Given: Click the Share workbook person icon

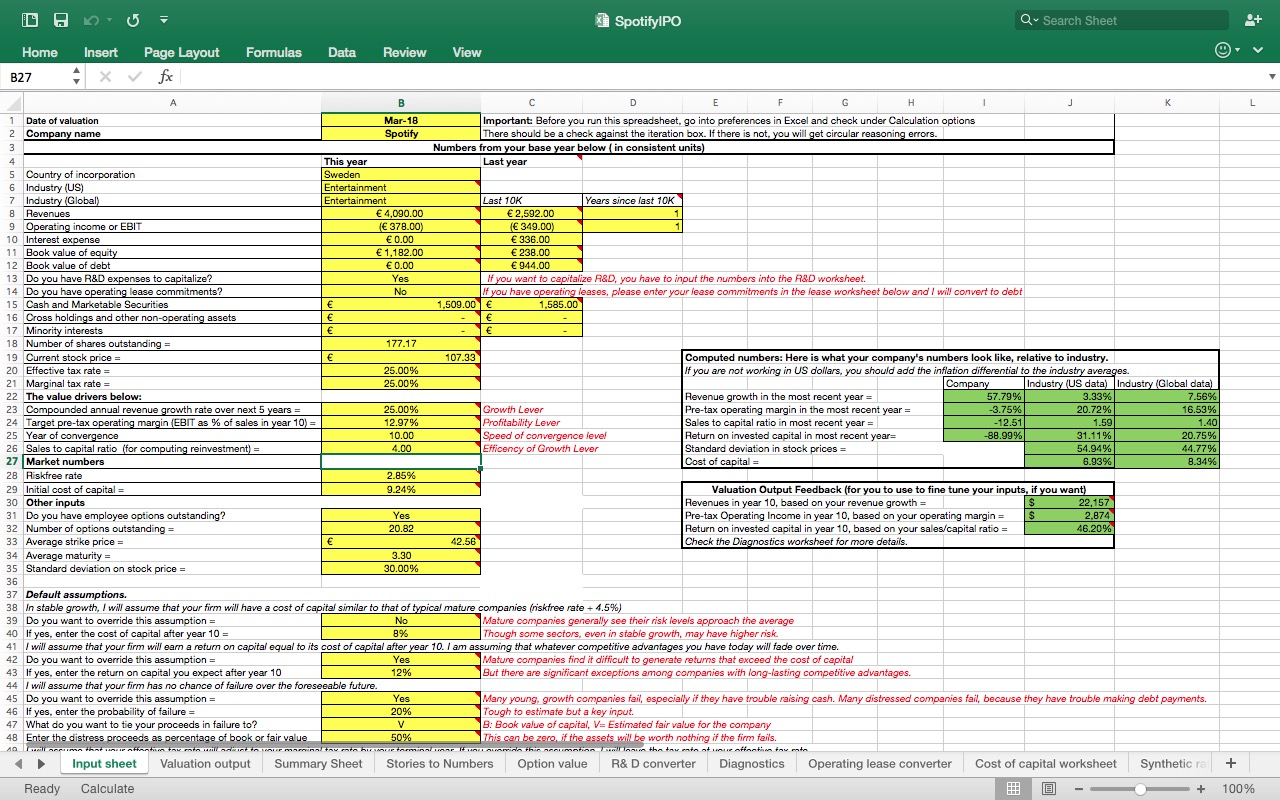Looking at the screenshot, I should pos(1254,20).
